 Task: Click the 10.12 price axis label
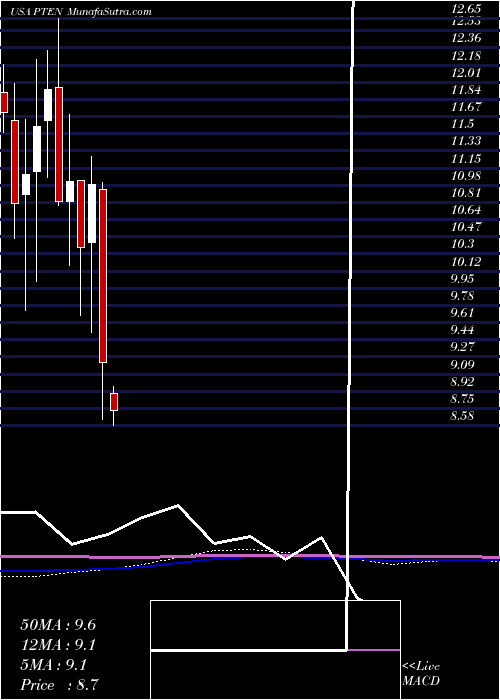click(466, 262)
